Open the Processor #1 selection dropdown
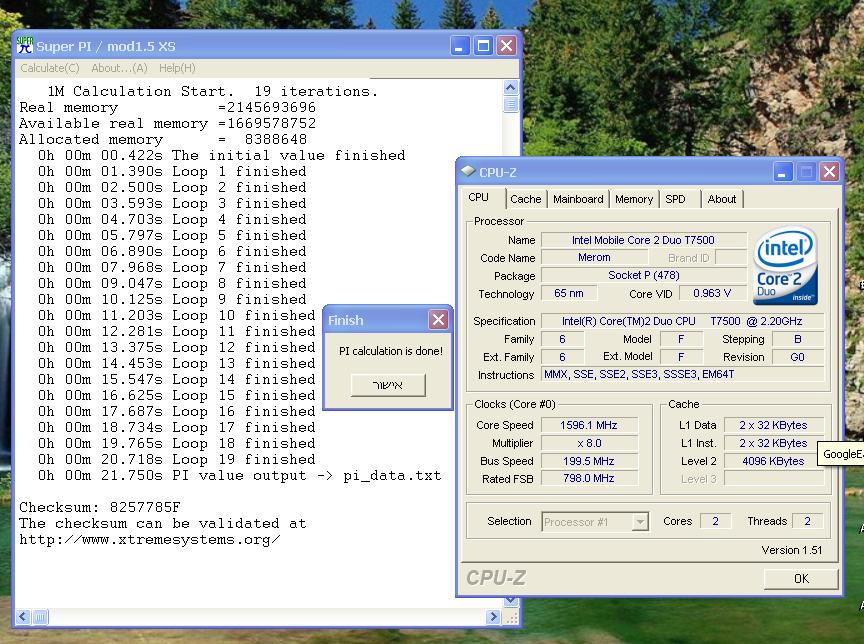 [x=595, y=522]
